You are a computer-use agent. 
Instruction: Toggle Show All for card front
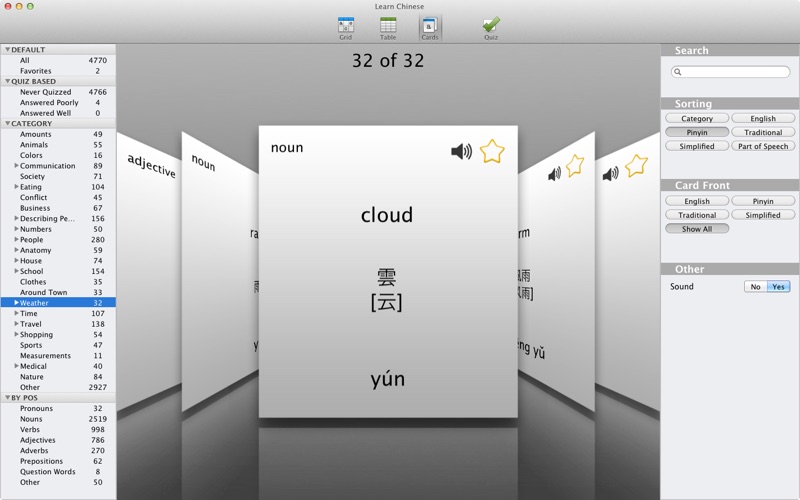point(697,229)
